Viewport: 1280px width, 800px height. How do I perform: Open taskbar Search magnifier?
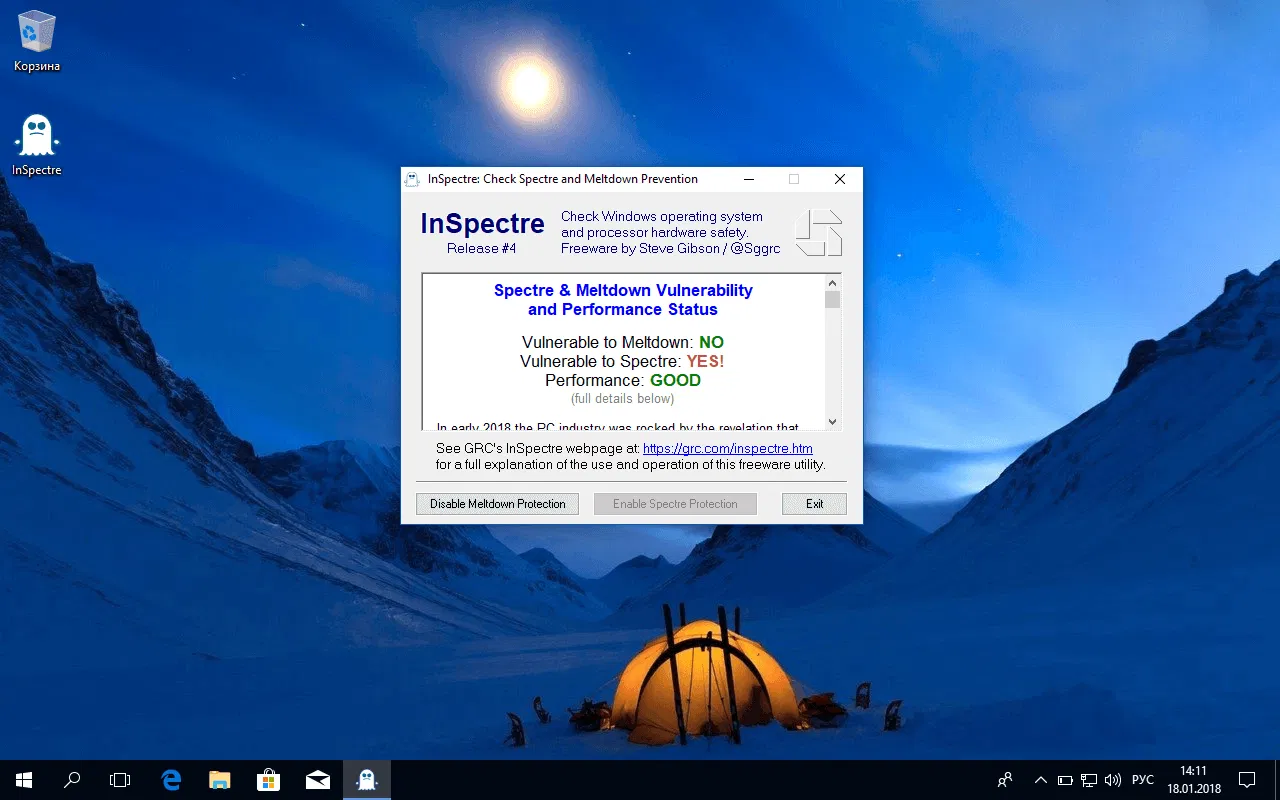pos(72,780)
